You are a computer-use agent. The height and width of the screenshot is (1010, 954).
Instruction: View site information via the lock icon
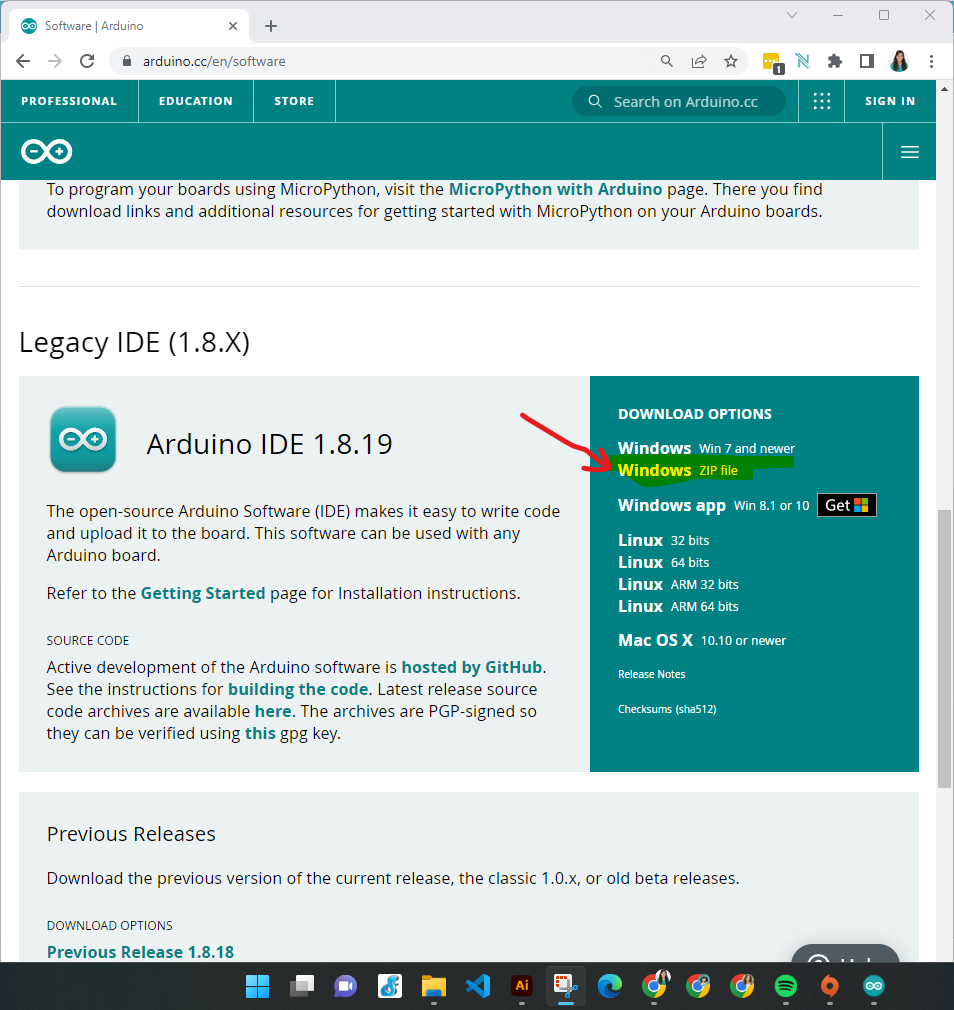pos(127,61)
